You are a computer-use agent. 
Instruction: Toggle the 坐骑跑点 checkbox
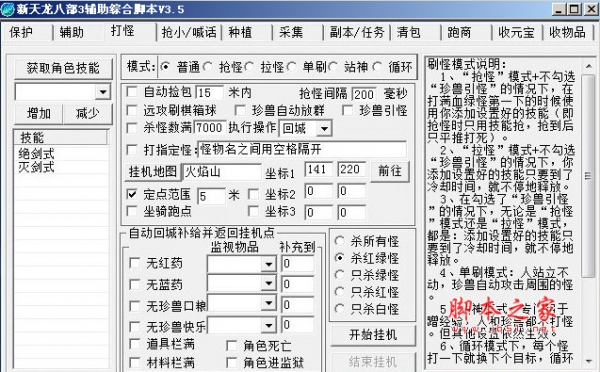(x=132, y=211)
